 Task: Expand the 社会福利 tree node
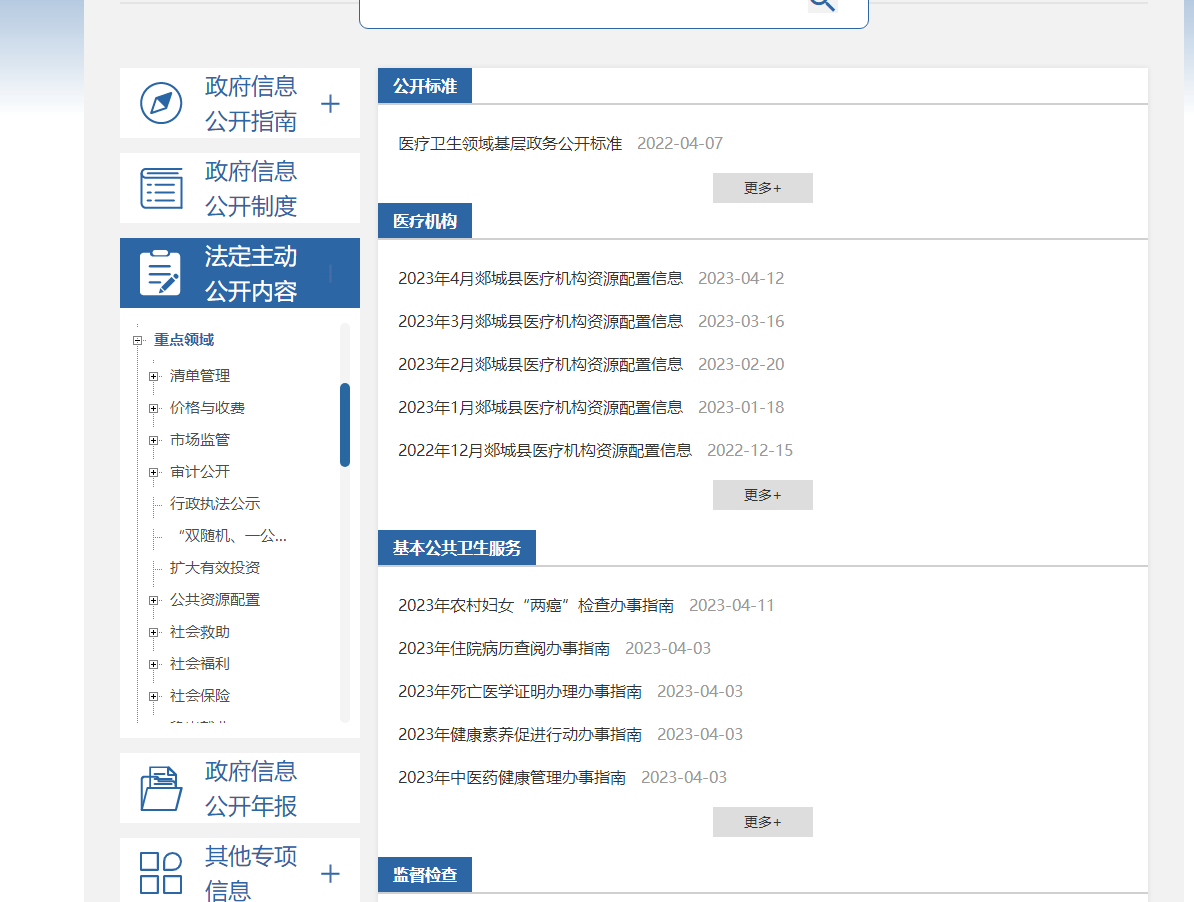[154, 664]
